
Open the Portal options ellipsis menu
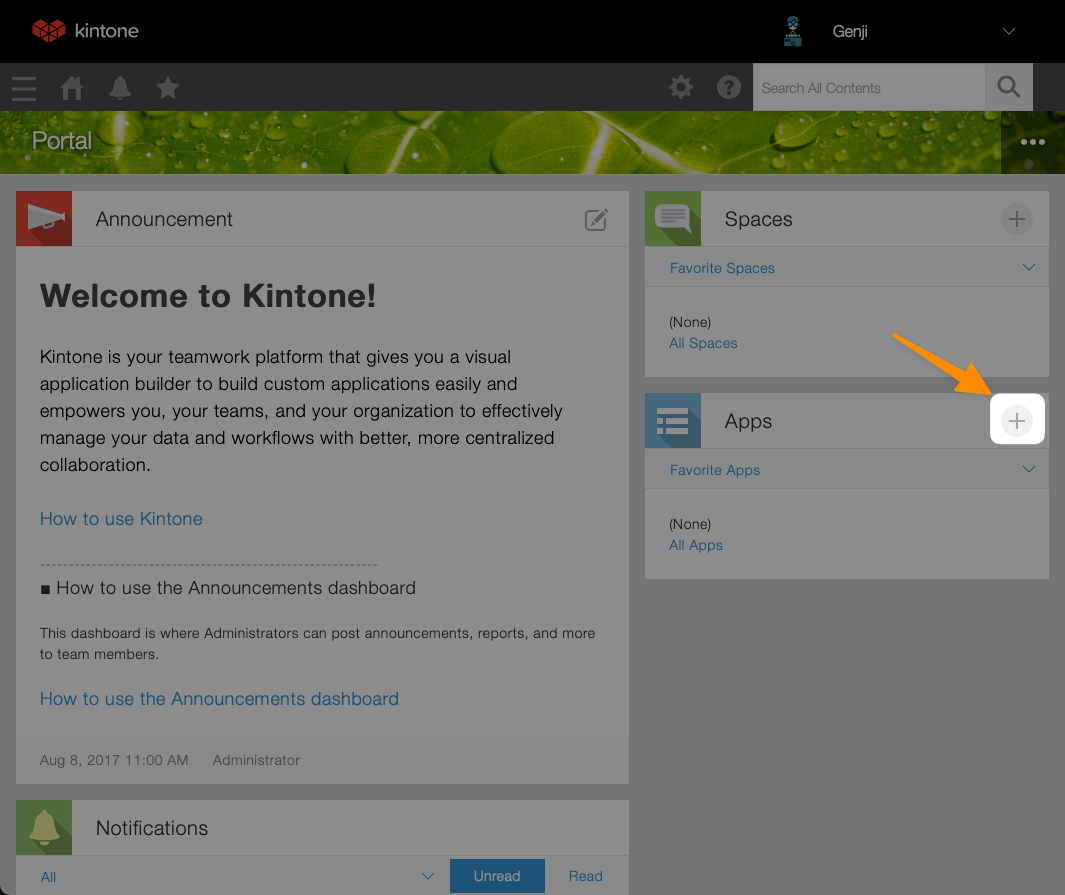tap(1032, 142)
